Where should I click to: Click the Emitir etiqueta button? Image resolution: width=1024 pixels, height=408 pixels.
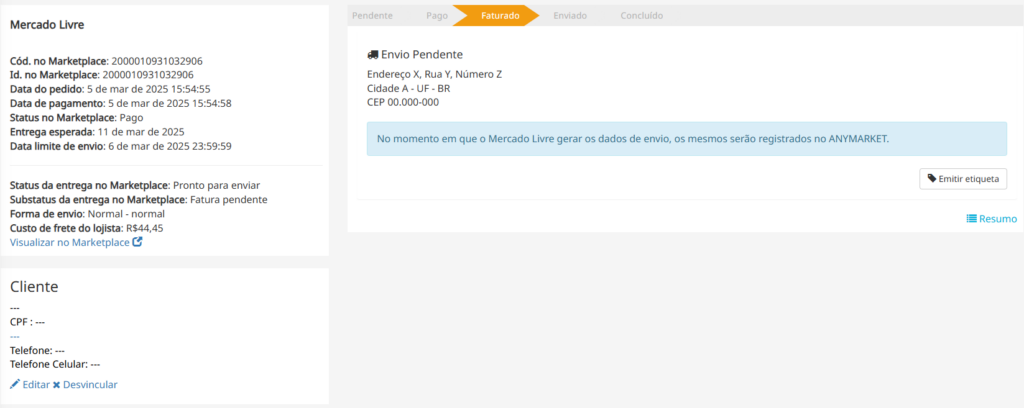(963, 179)
